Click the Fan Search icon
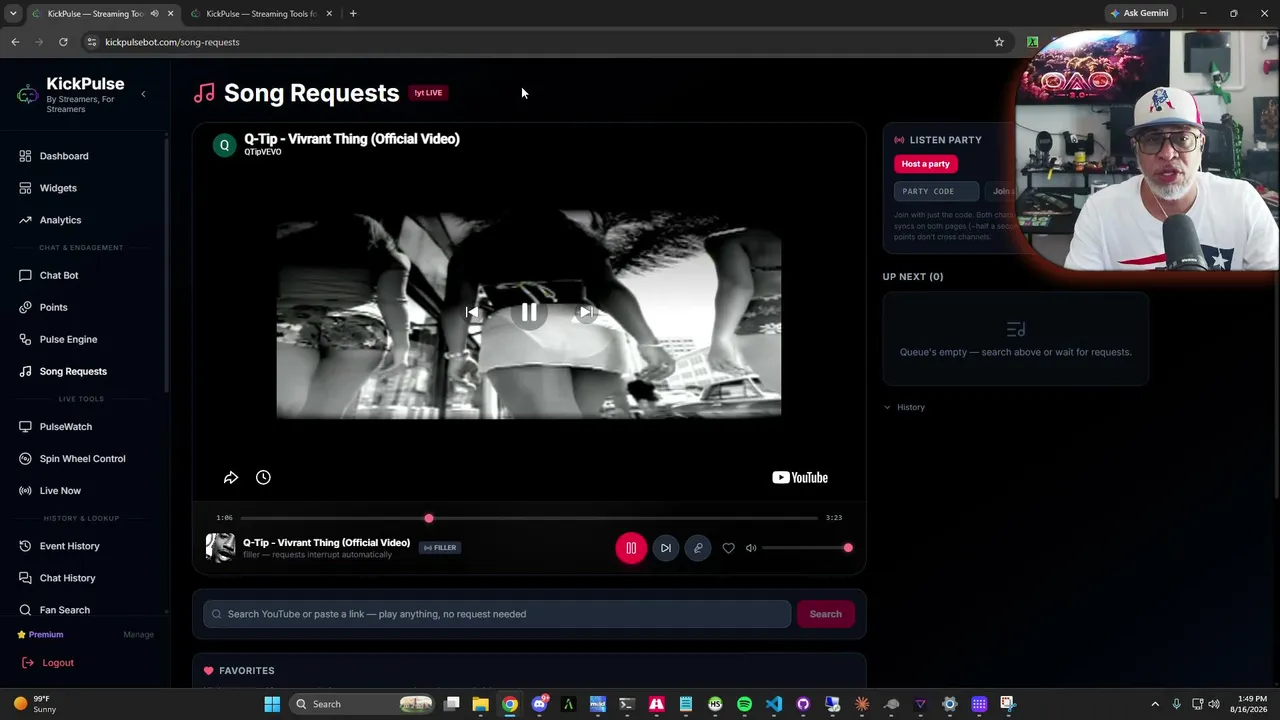The height and width of the screenshot is (720, 1280). pos(25,610)
